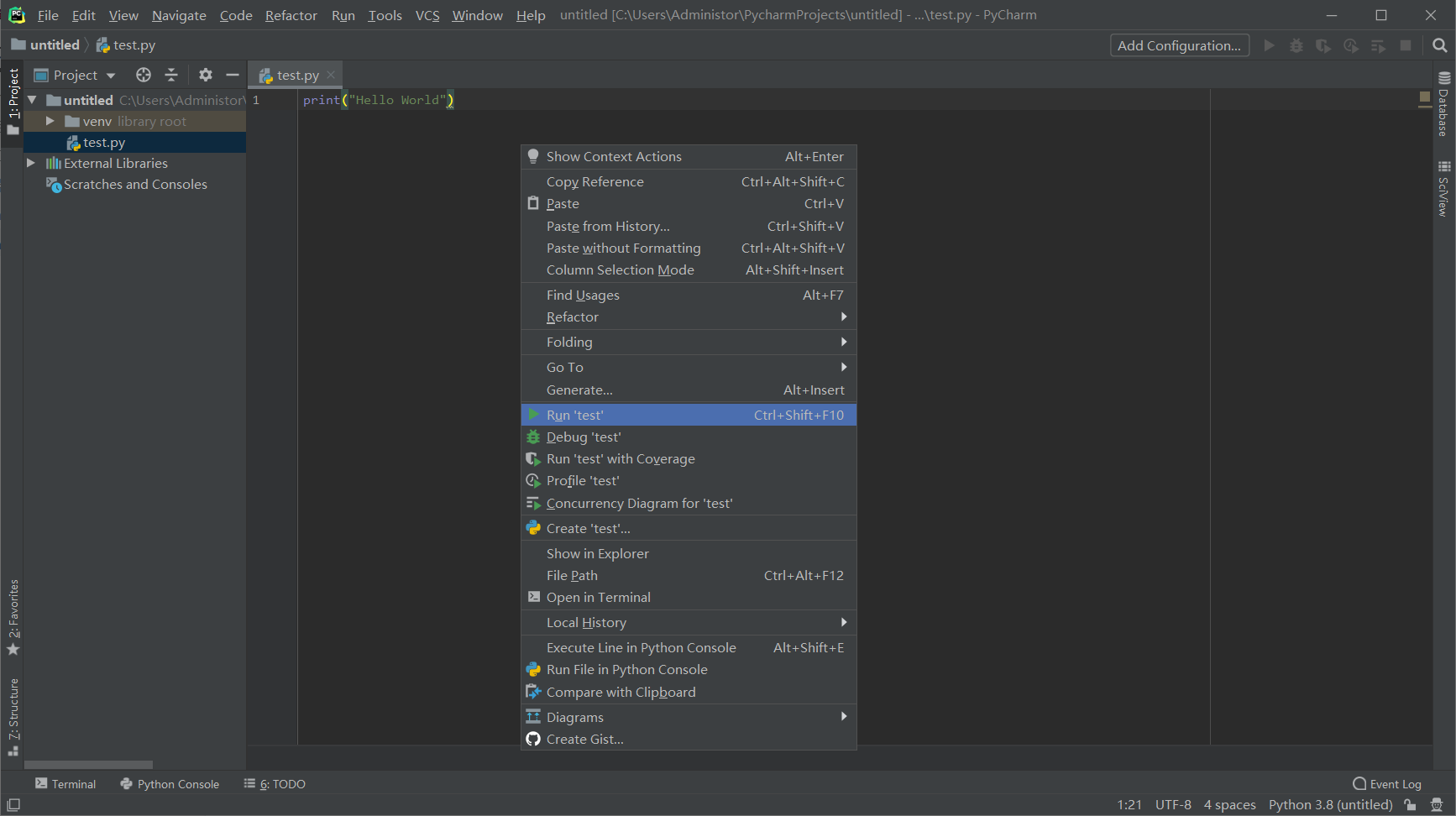Open the Project view dropdown
This screenshot has height=816, width=1456.
tap(75, 75)
